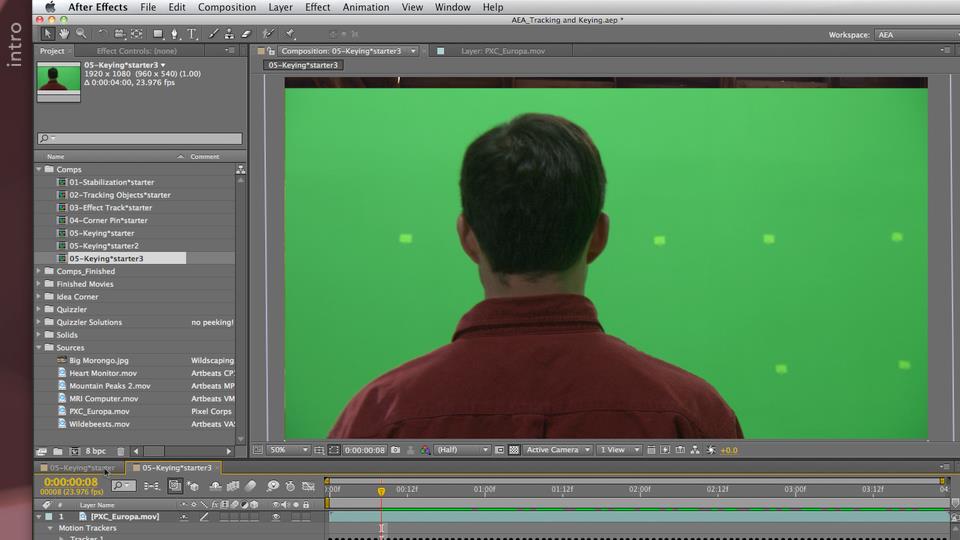Select the Rectangle shape tool
960x540 pixels.
158,34
